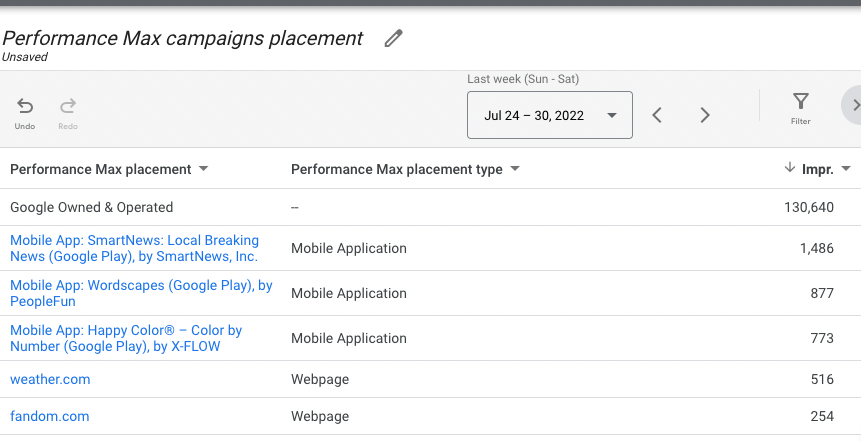
Task: Click the Undo arrow icon
Action: tap(25, 107)
